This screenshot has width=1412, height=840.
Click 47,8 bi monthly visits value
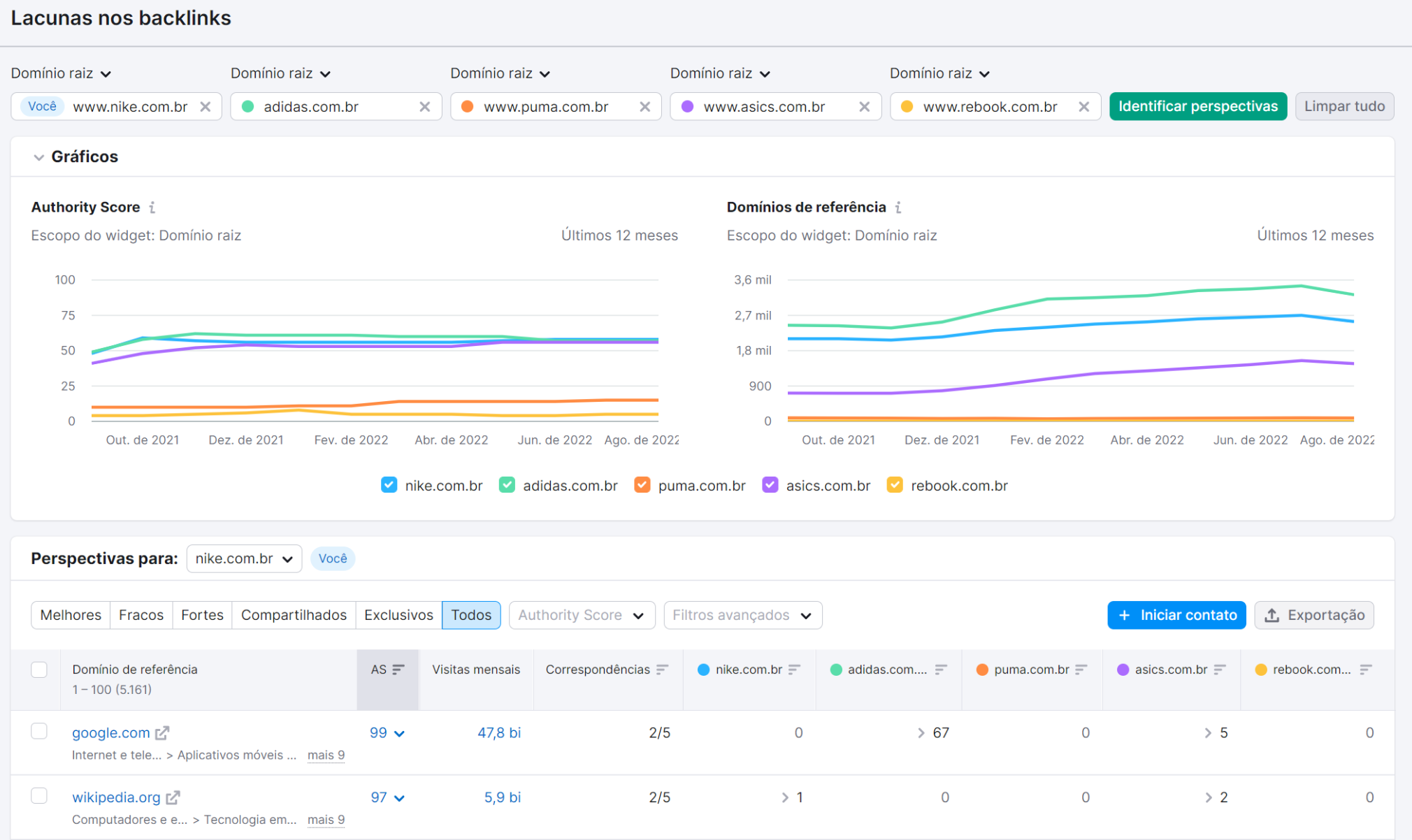tap(499, 733)
